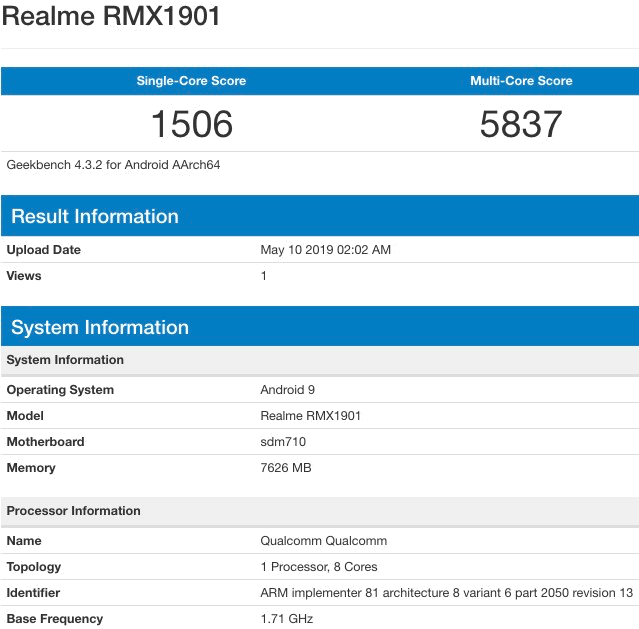The height and width of the screenshot is (629, 639).
Task: Click the Topology label
Action: [34, 567]
